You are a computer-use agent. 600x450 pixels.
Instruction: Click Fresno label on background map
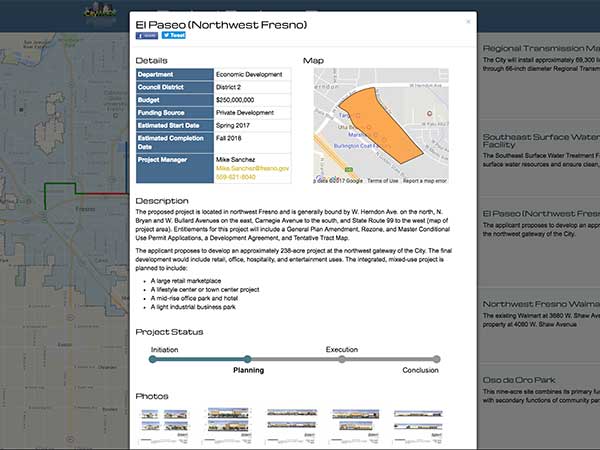85,209
